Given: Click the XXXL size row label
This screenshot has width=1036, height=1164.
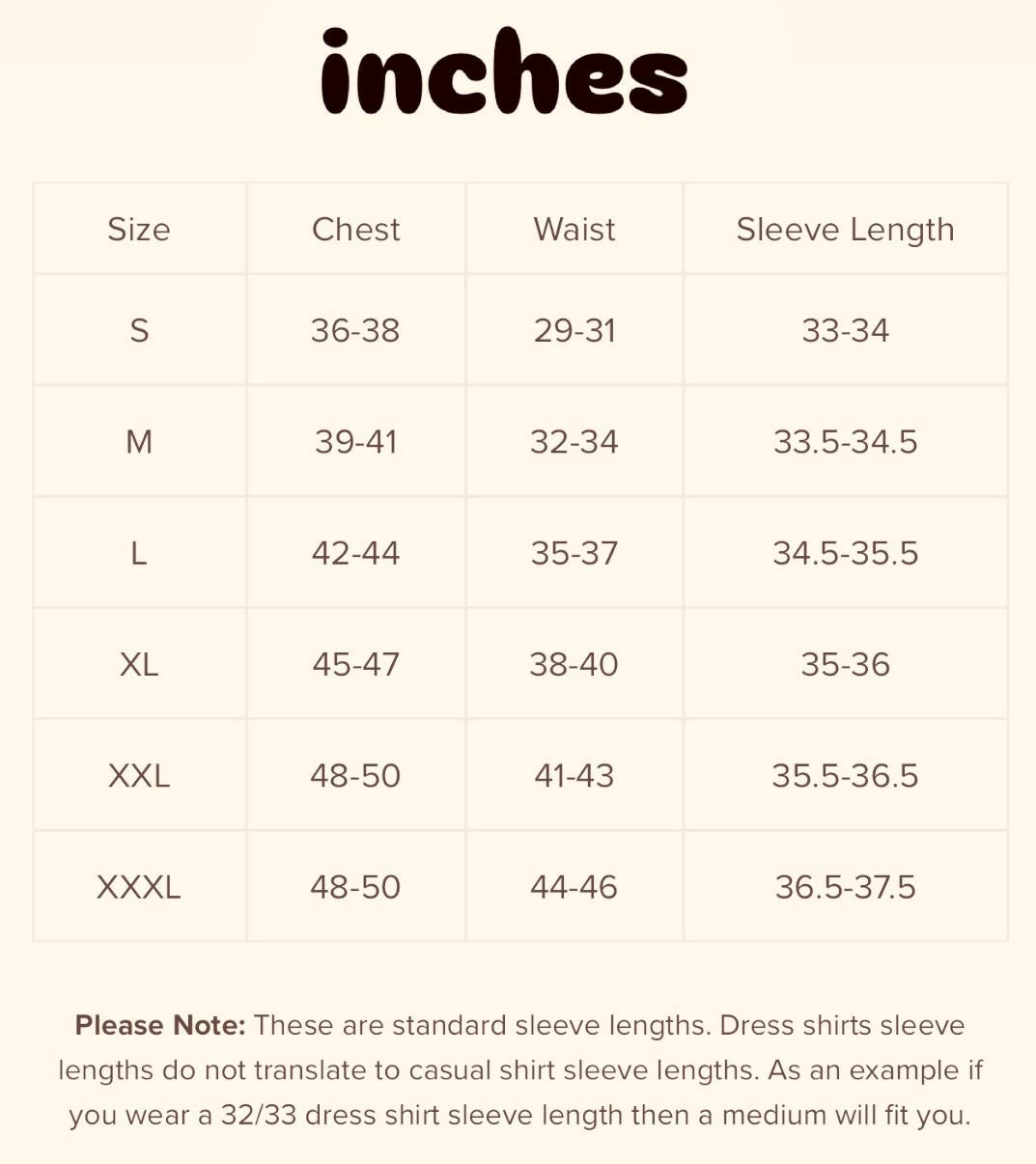Looking at the screenshot, I should tap(139, 887).
